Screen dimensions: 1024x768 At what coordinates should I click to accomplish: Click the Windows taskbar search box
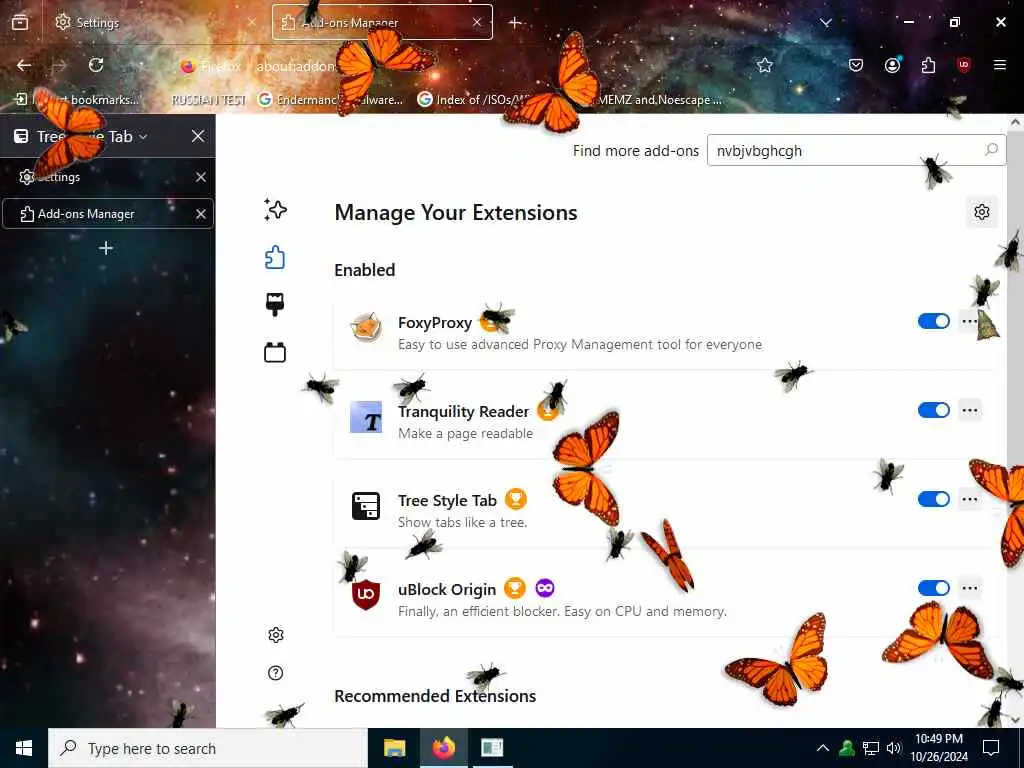[208, 748]
